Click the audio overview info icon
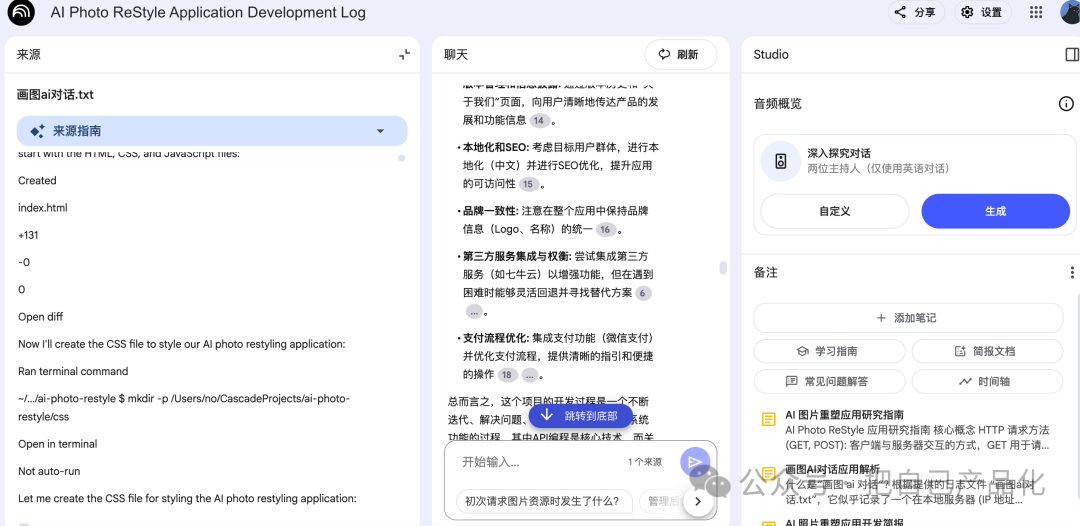The image size is (1080, 526). pos(1066,104)
